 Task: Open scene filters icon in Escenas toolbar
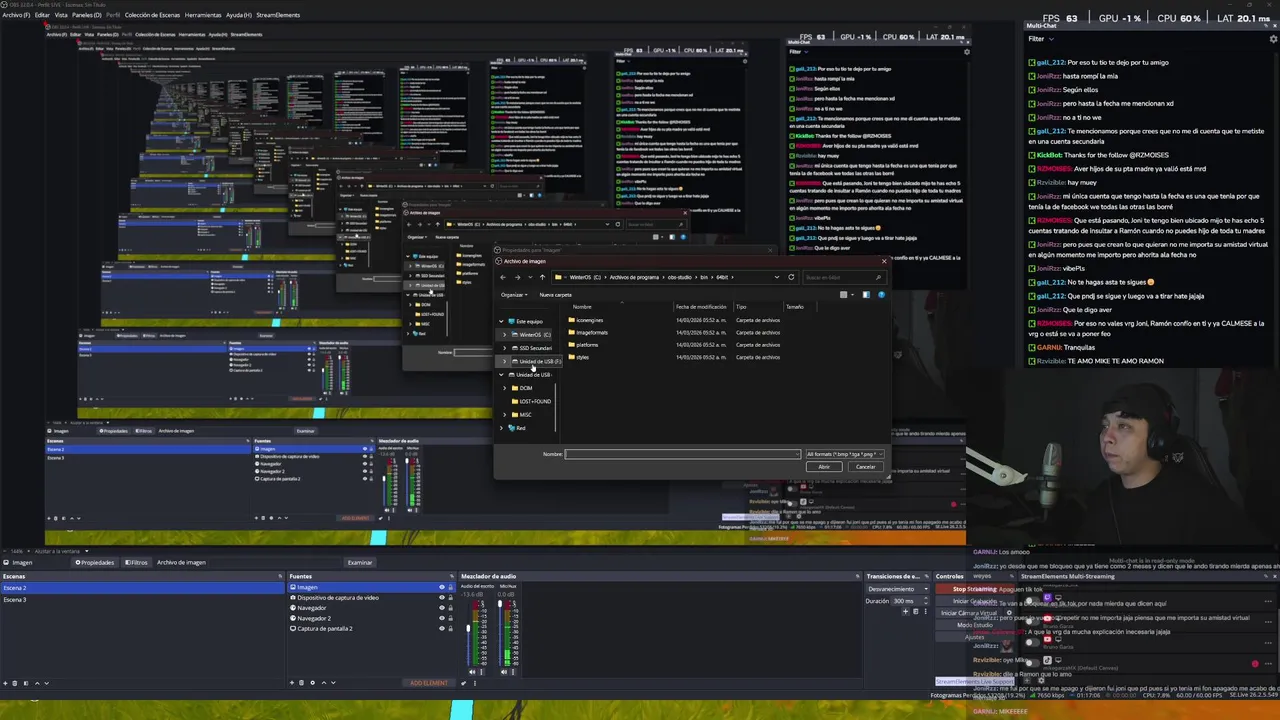pos(26,683)
